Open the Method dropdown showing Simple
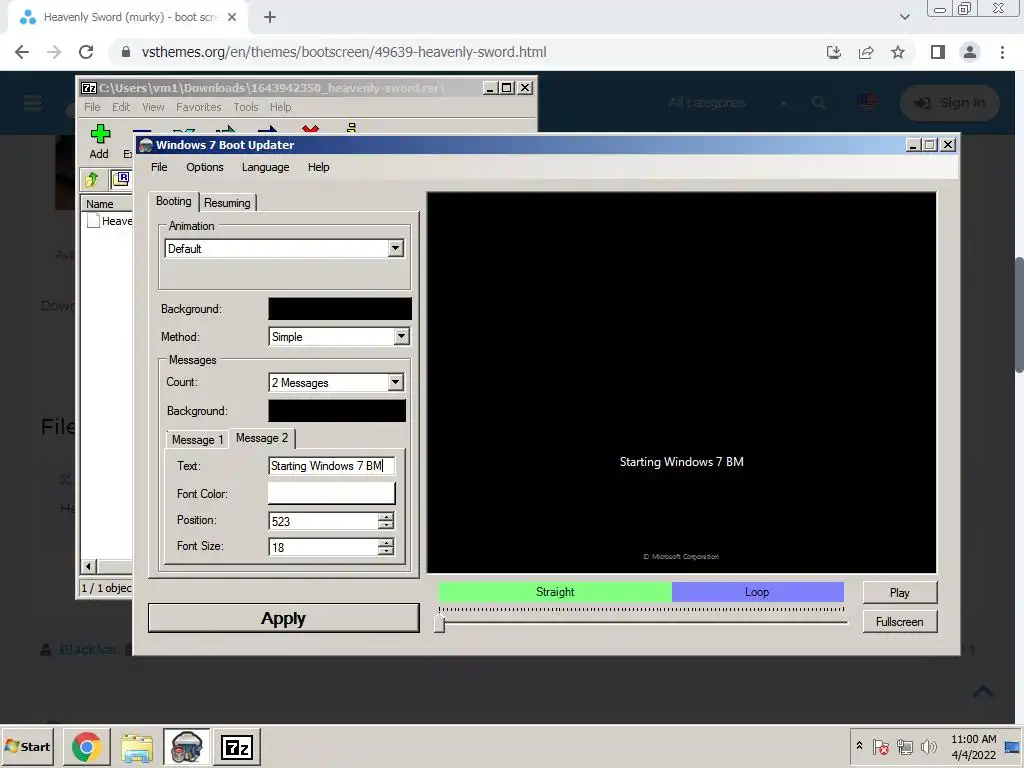This screenshot has height=768, width=1024. [x=401, y=336]
